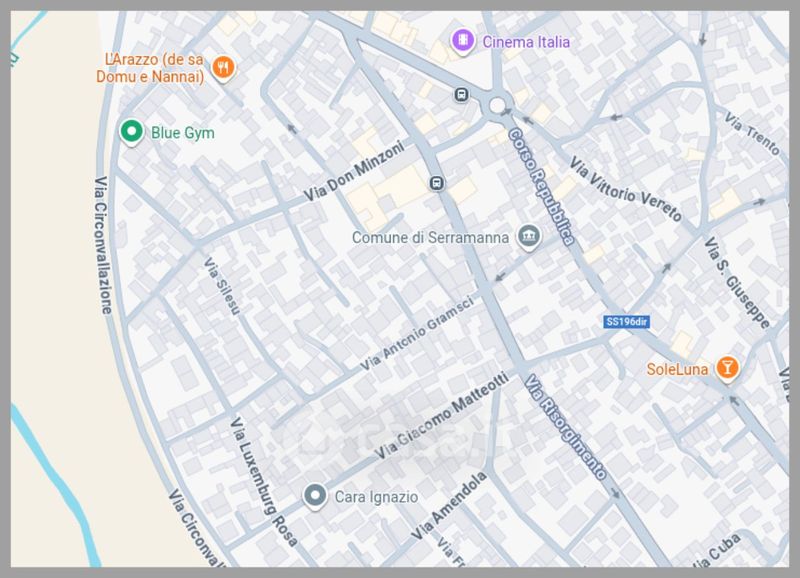The height and width of the screenshot is (578, 800).
Task: Click the Blue Gym text label
Action: (x=182, y=132)
